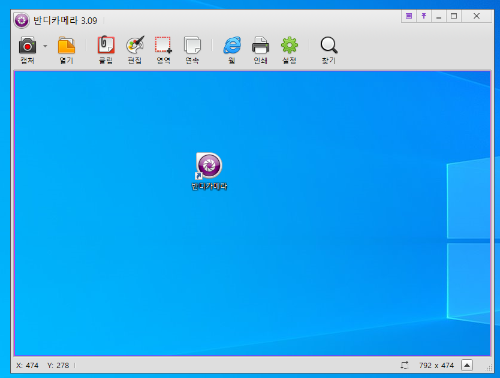The image size is (500, 378).
Task: Click the 반디카메라 3.09 title text
Action: [x=65, y=21]
